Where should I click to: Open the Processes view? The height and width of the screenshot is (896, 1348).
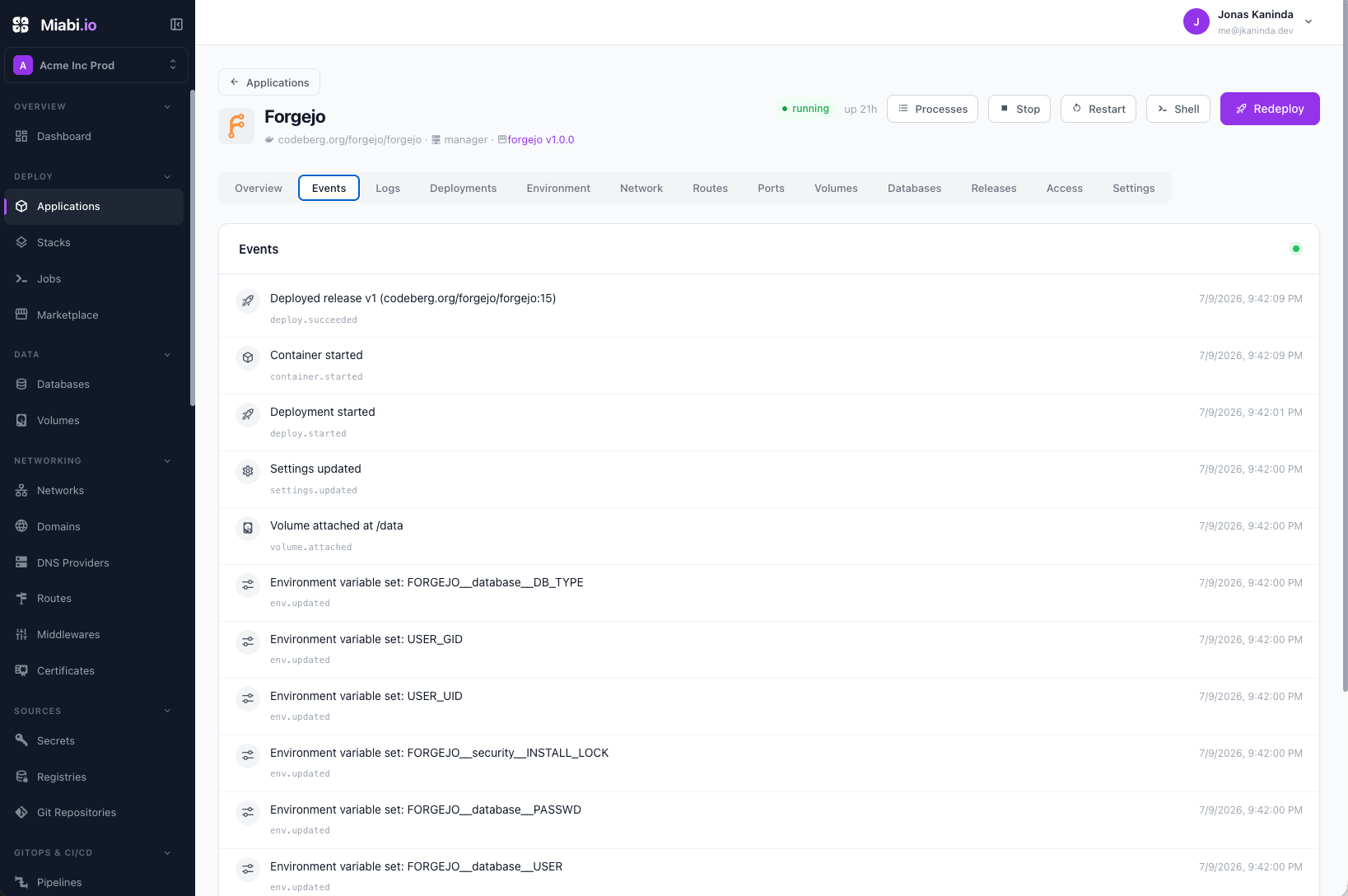coord(932,109)
